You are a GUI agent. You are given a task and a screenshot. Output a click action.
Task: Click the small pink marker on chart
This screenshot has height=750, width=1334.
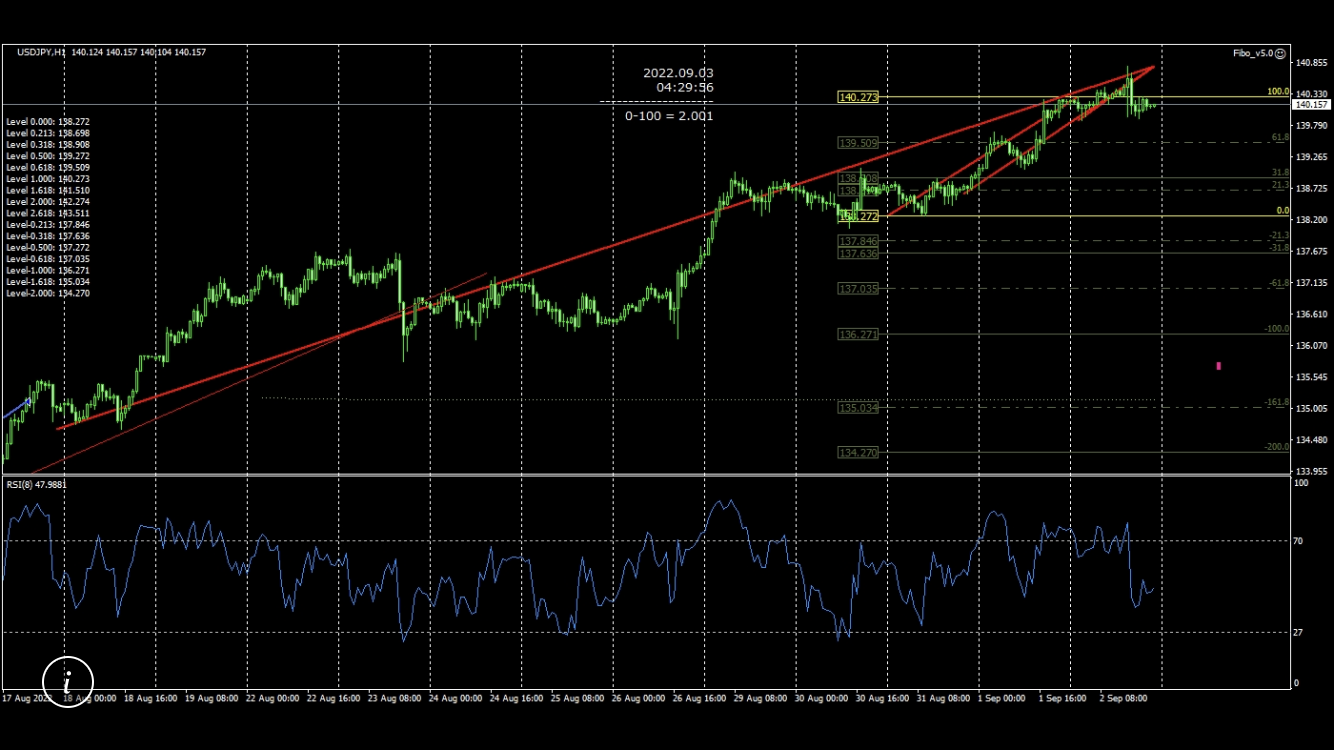(1218, 366)
